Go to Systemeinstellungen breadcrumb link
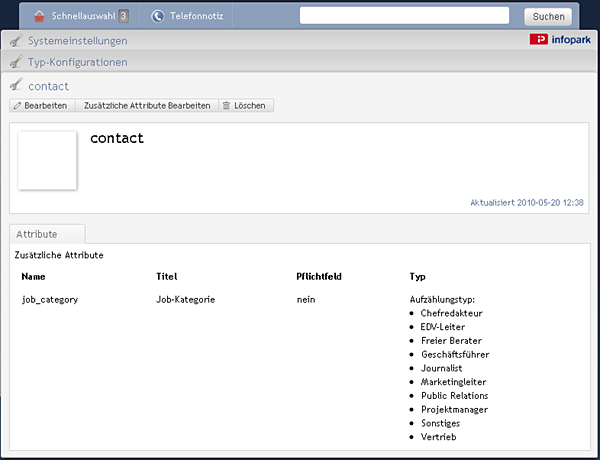The image size is (600, 460). tap(78, 41)
